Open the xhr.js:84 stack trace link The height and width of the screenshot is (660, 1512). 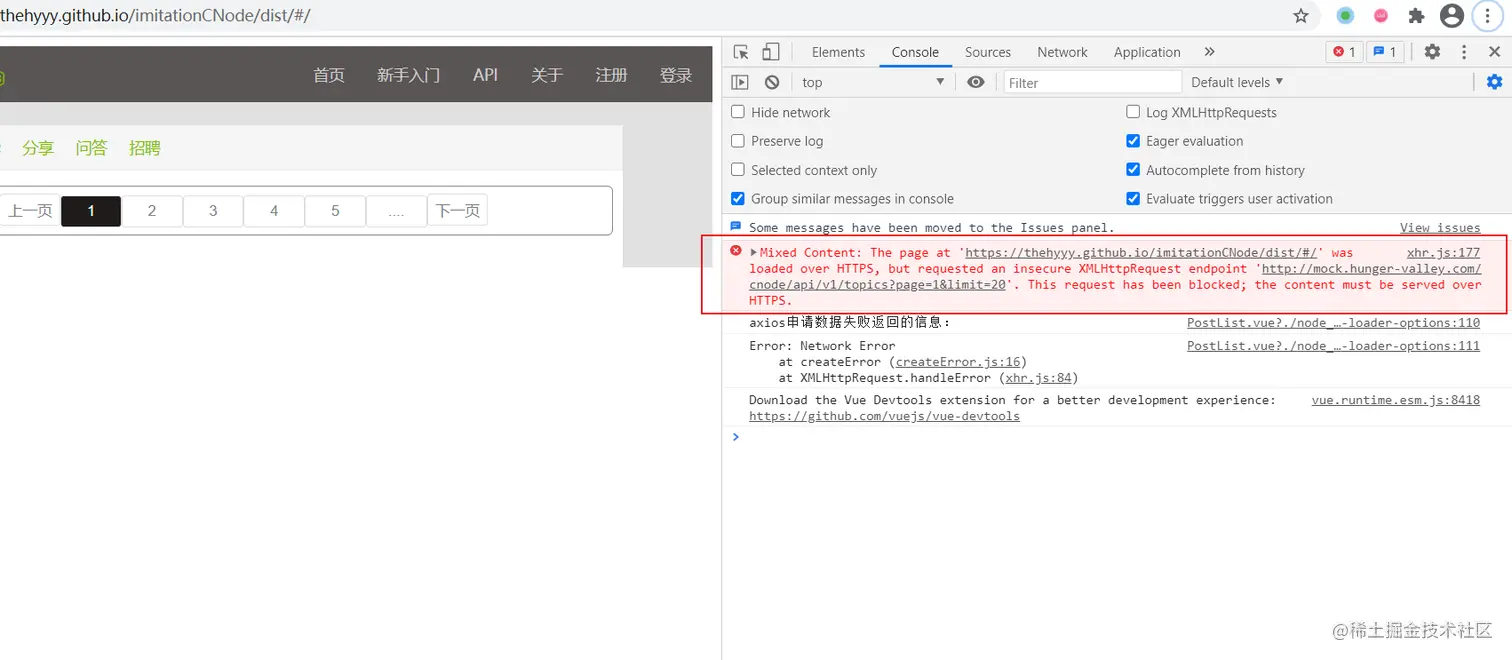tap(1039, 378)
